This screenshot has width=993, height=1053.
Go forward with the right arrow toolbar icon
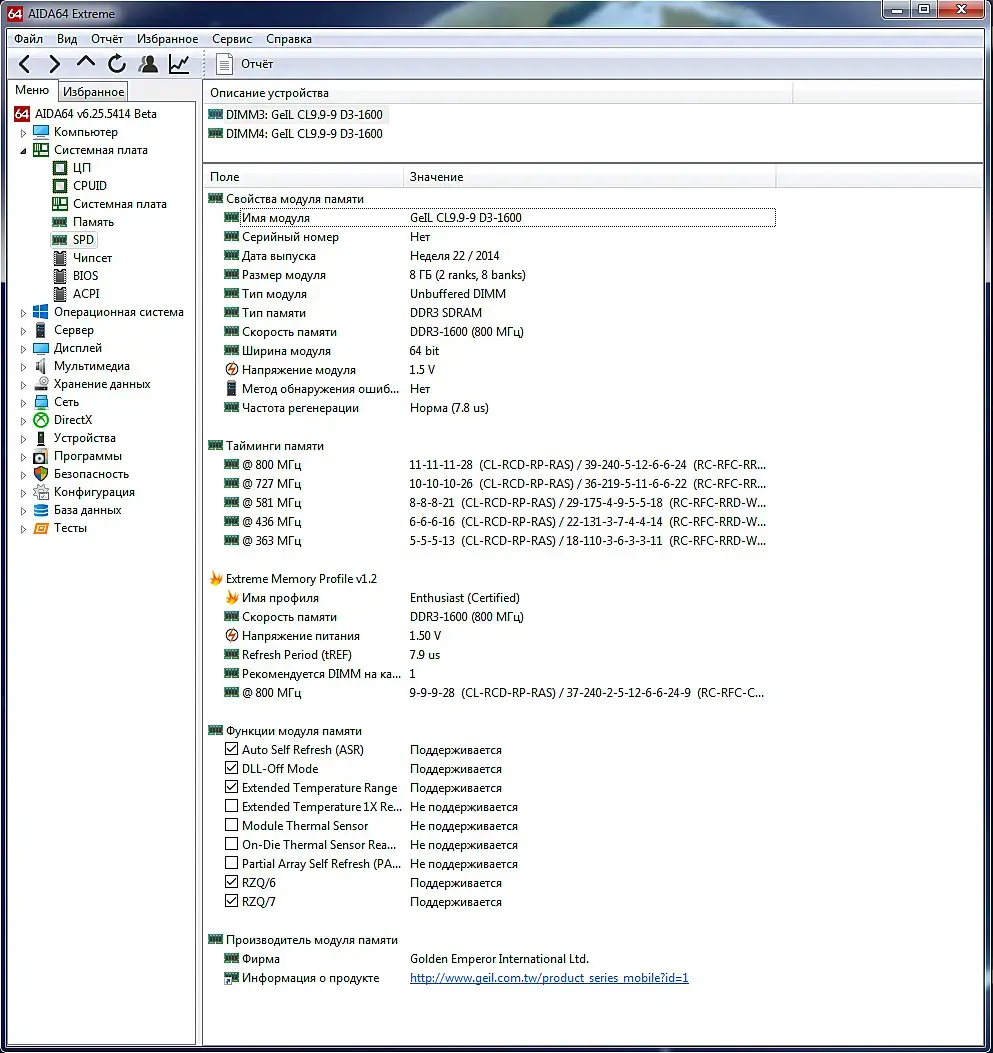coord(55,64)
